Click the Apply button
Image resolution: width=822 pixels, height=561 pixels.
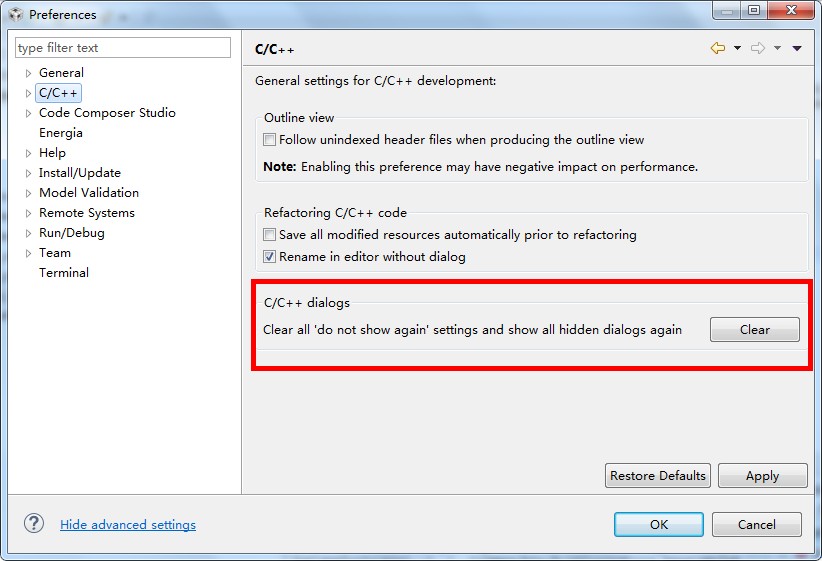pos(762,476)
